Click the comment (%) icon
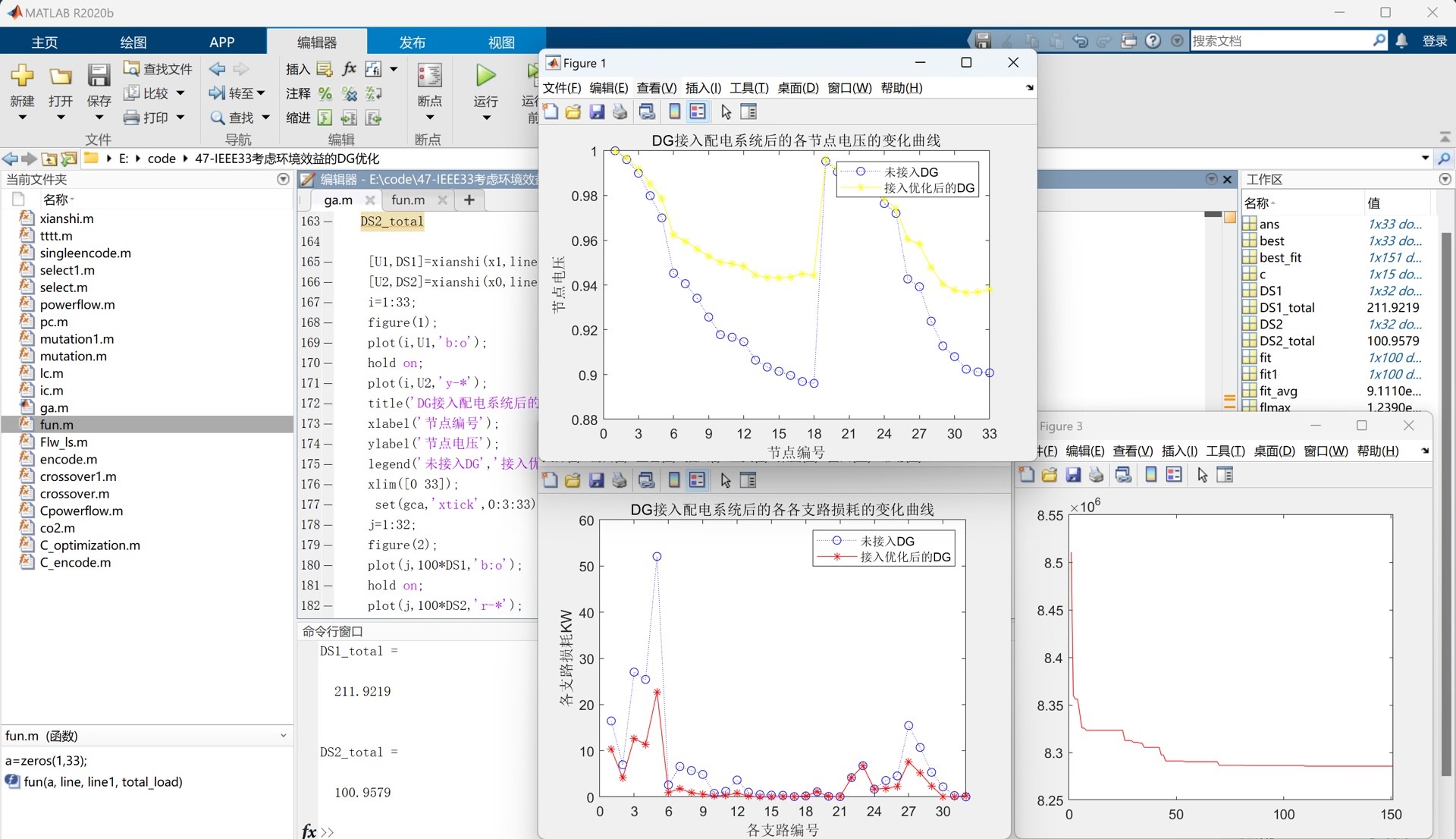The image size is (1456, 839). (x=325, y=93)
